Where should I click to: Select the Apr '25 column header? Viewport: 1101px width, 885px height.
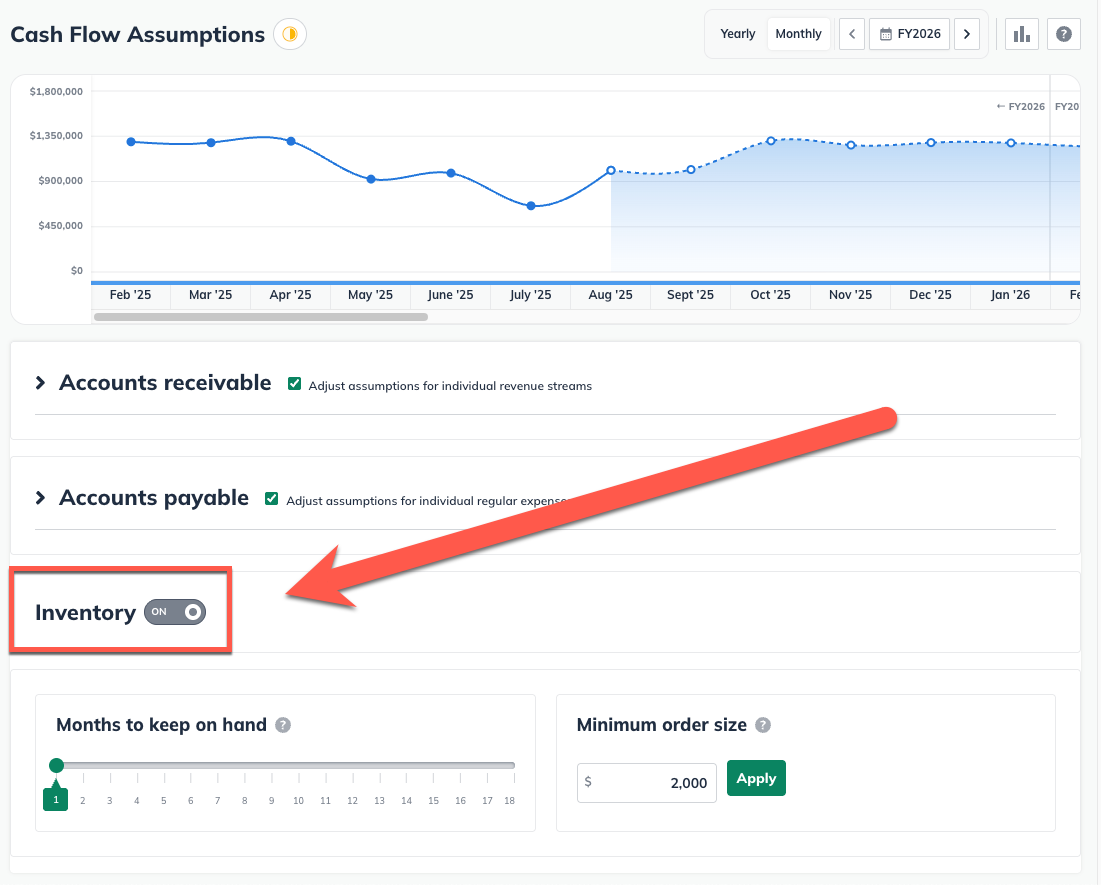291,295
